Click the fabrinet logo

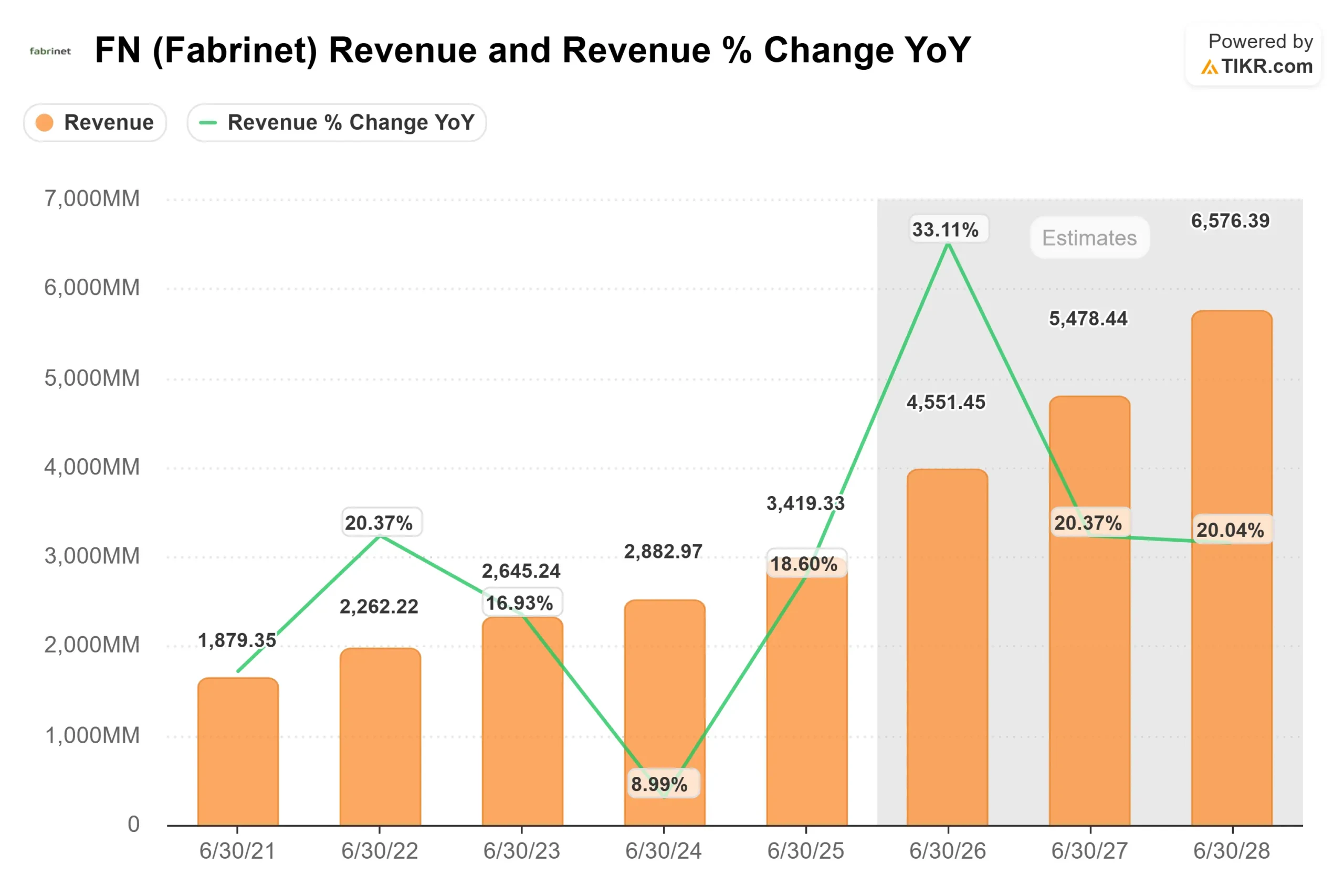[x=50, y=51]
